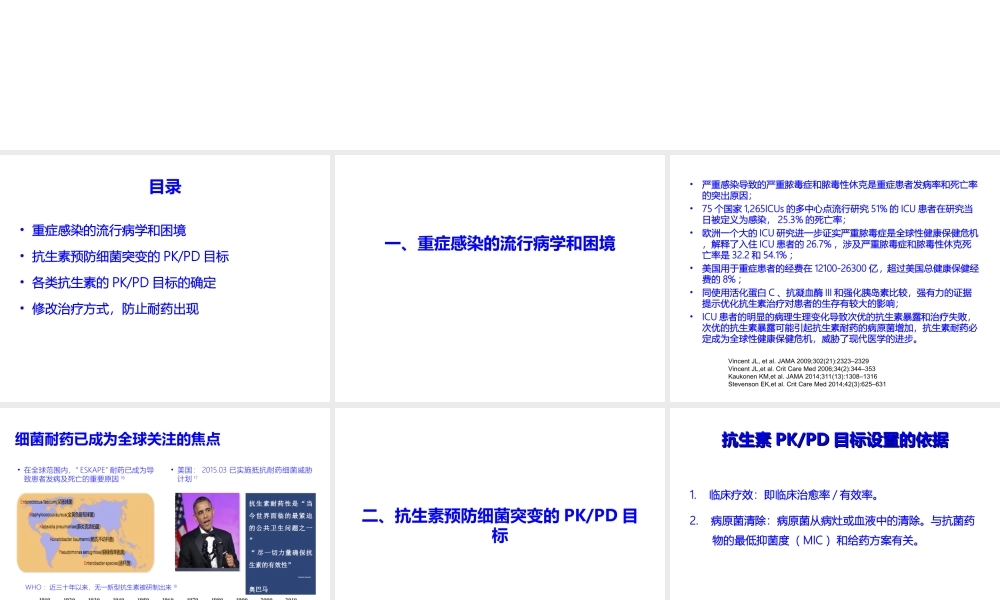Screen dimensions: 1000x600
Task: Click the heading 细菌耐药已成为全球关注的焦点
Action: pyautogui.click(x=117, y=439)
